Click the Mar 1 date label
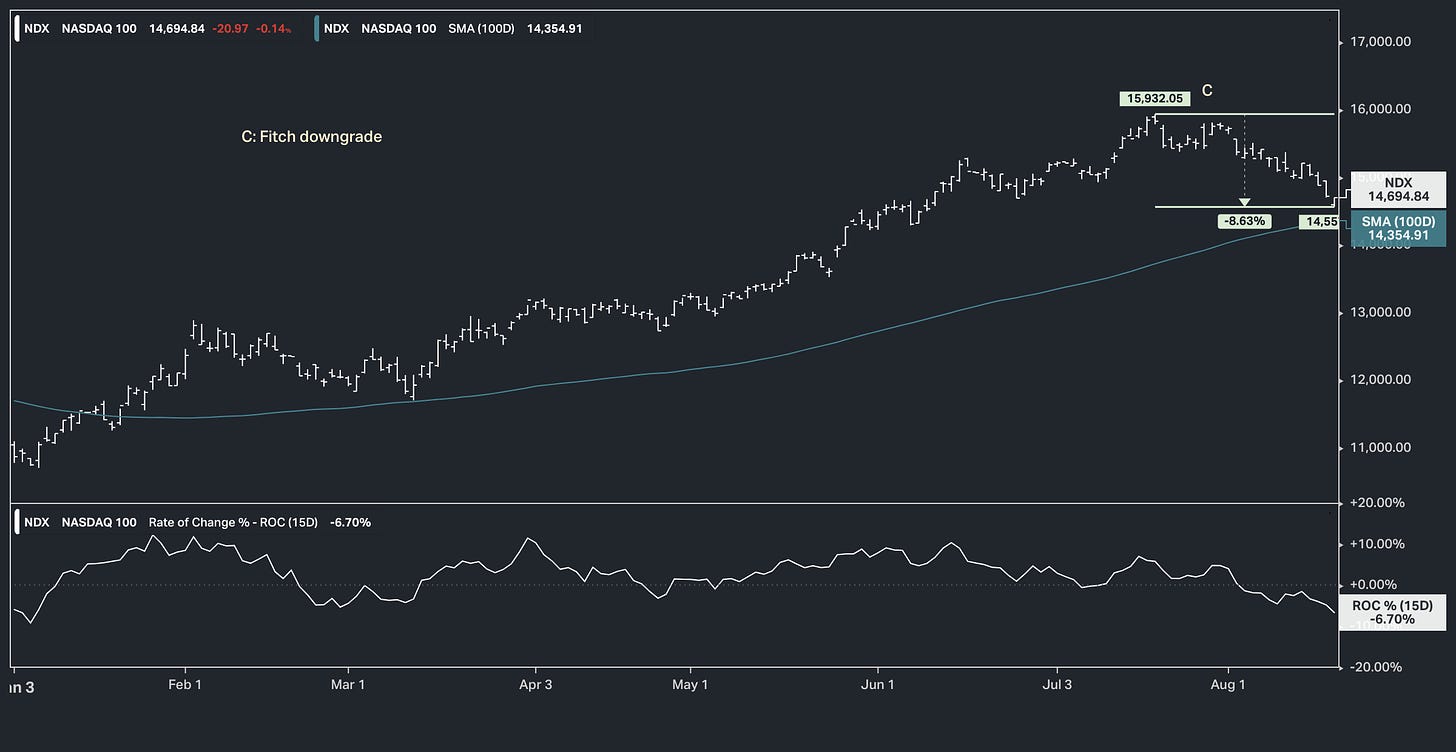Screen dimensions: 1456x752 click(x=347, y=685)
